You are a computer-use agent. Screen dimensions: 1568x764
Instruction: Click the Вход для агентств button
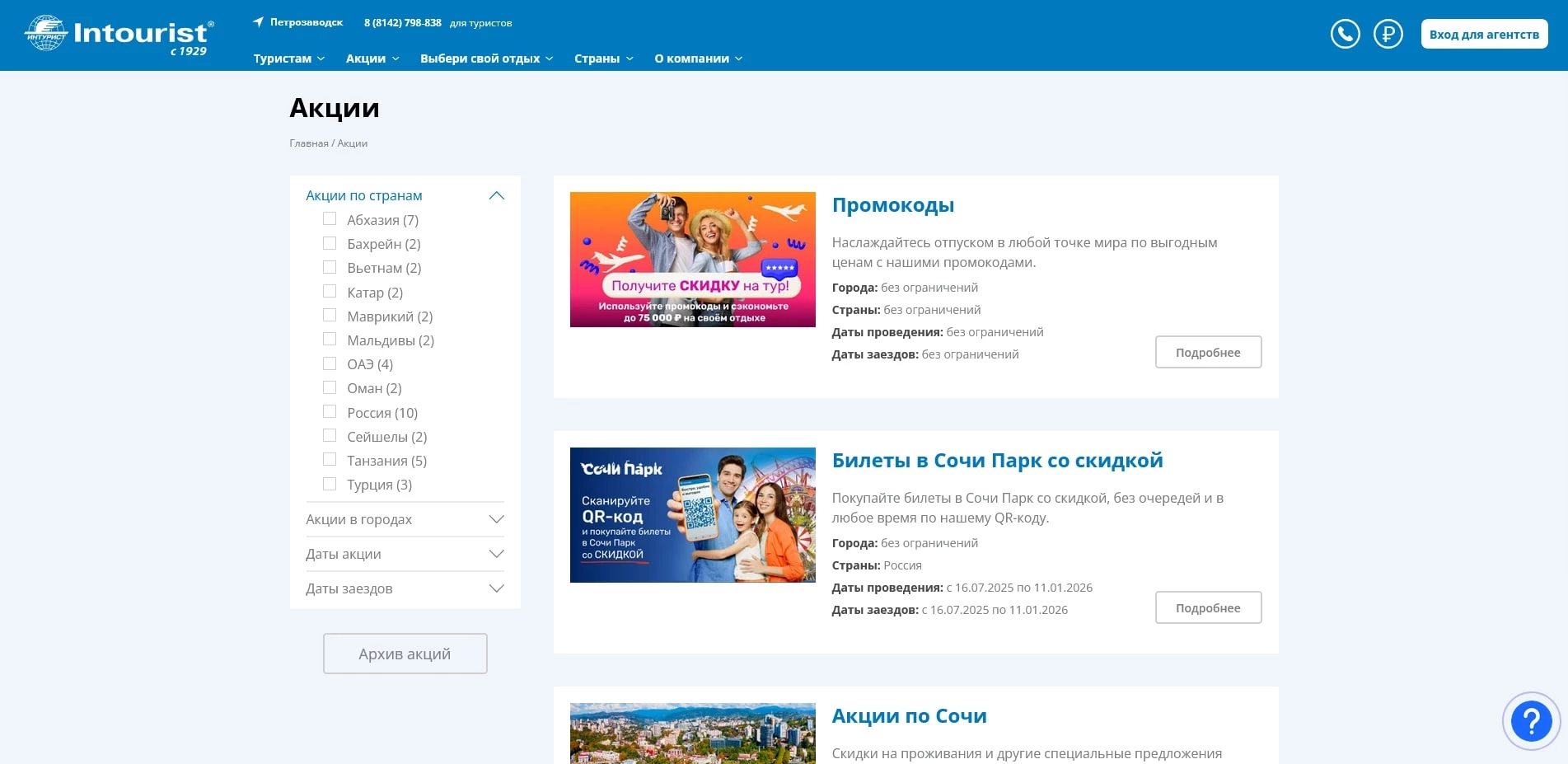coord(1483,35)
